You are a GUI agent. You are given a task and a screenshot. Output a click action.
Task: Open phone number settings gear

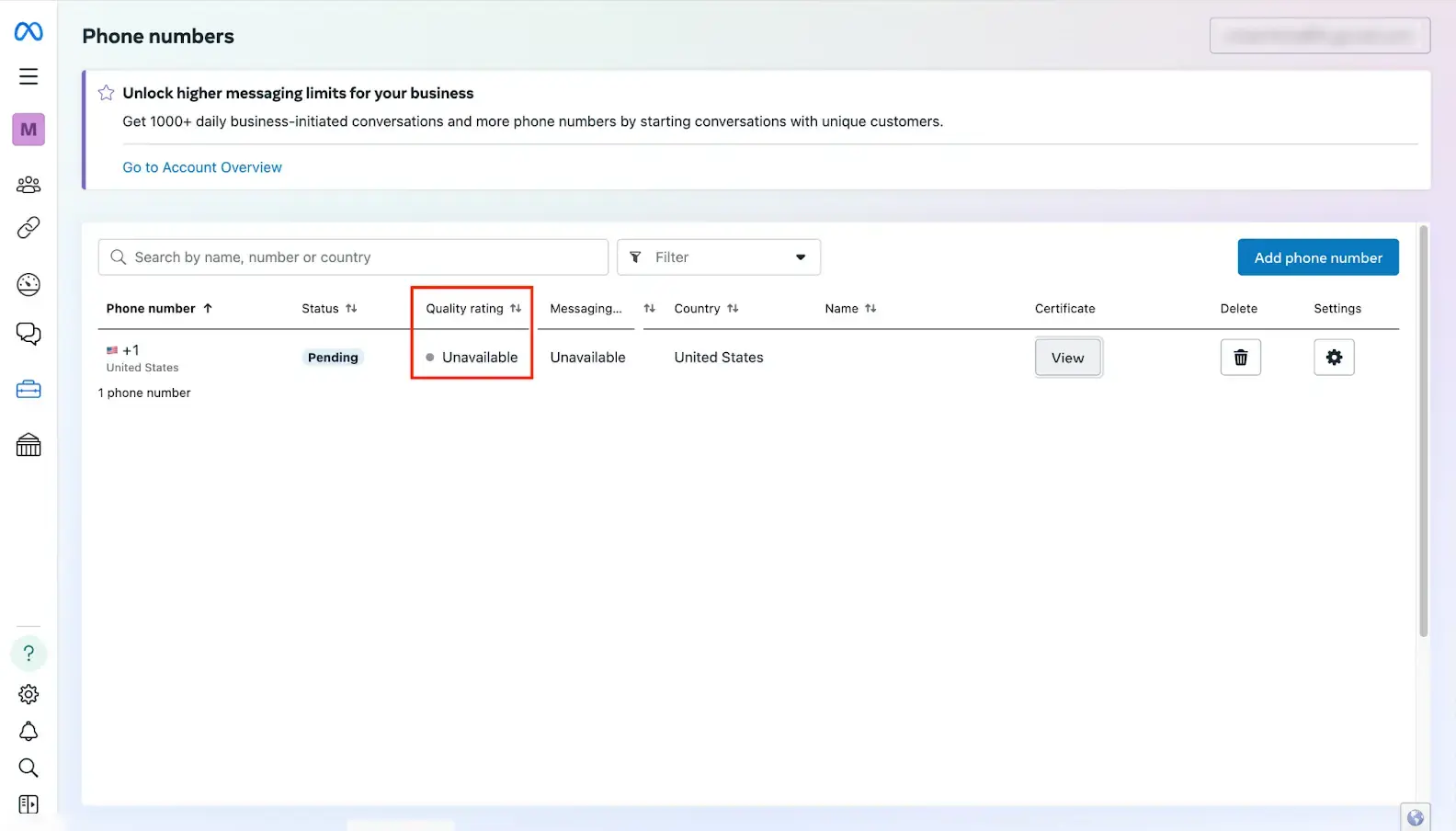(1334, 358)
